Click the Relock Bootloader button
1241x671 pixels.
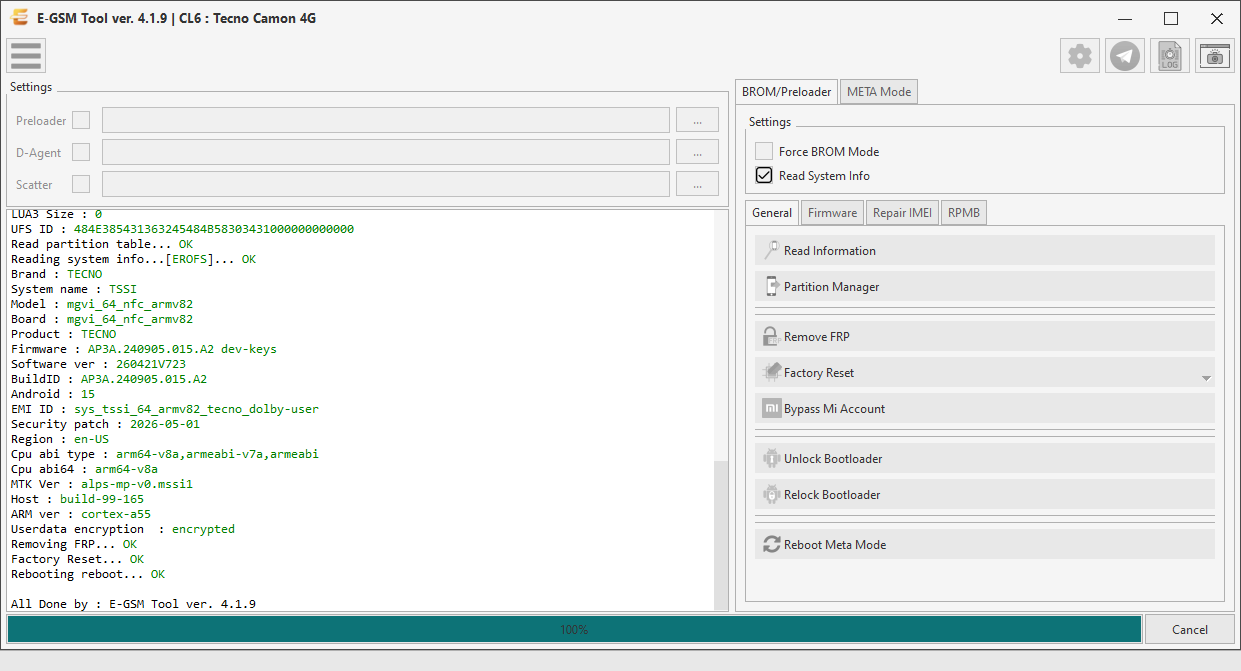[x=985, y=494]
